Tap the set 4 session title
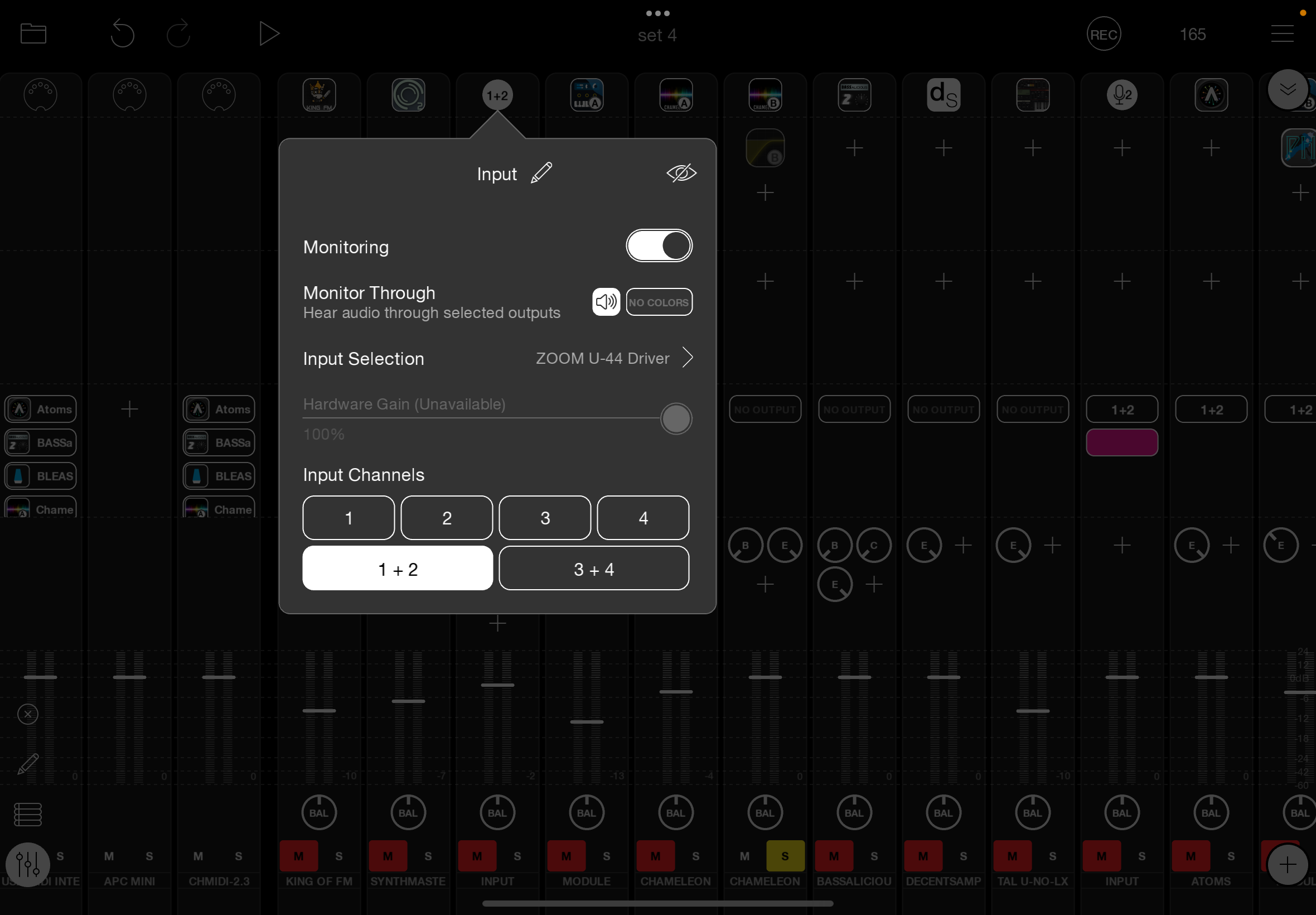This screenshot has height=915, width=1316. (656, 35)
